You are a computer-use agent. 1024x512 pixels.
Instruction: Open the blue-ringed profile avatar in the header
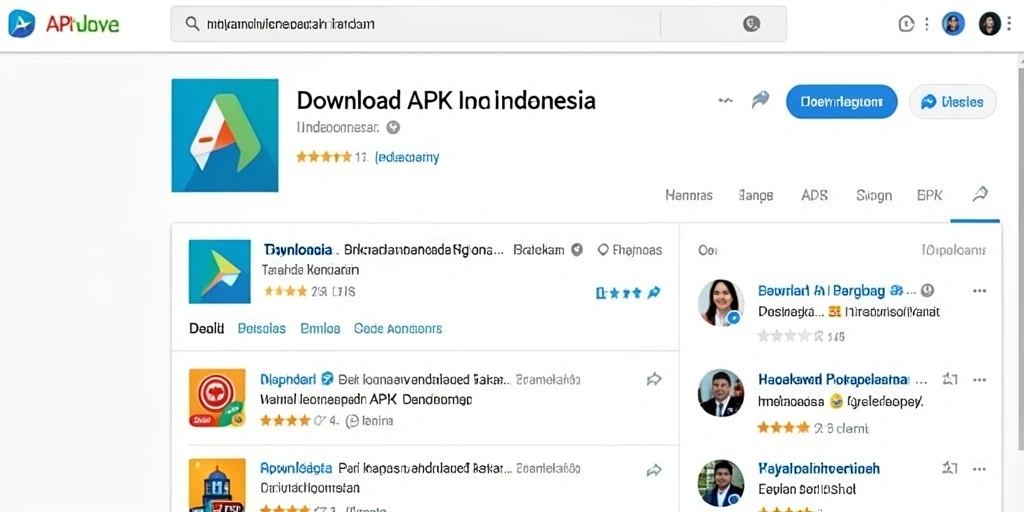pos(953,24)
